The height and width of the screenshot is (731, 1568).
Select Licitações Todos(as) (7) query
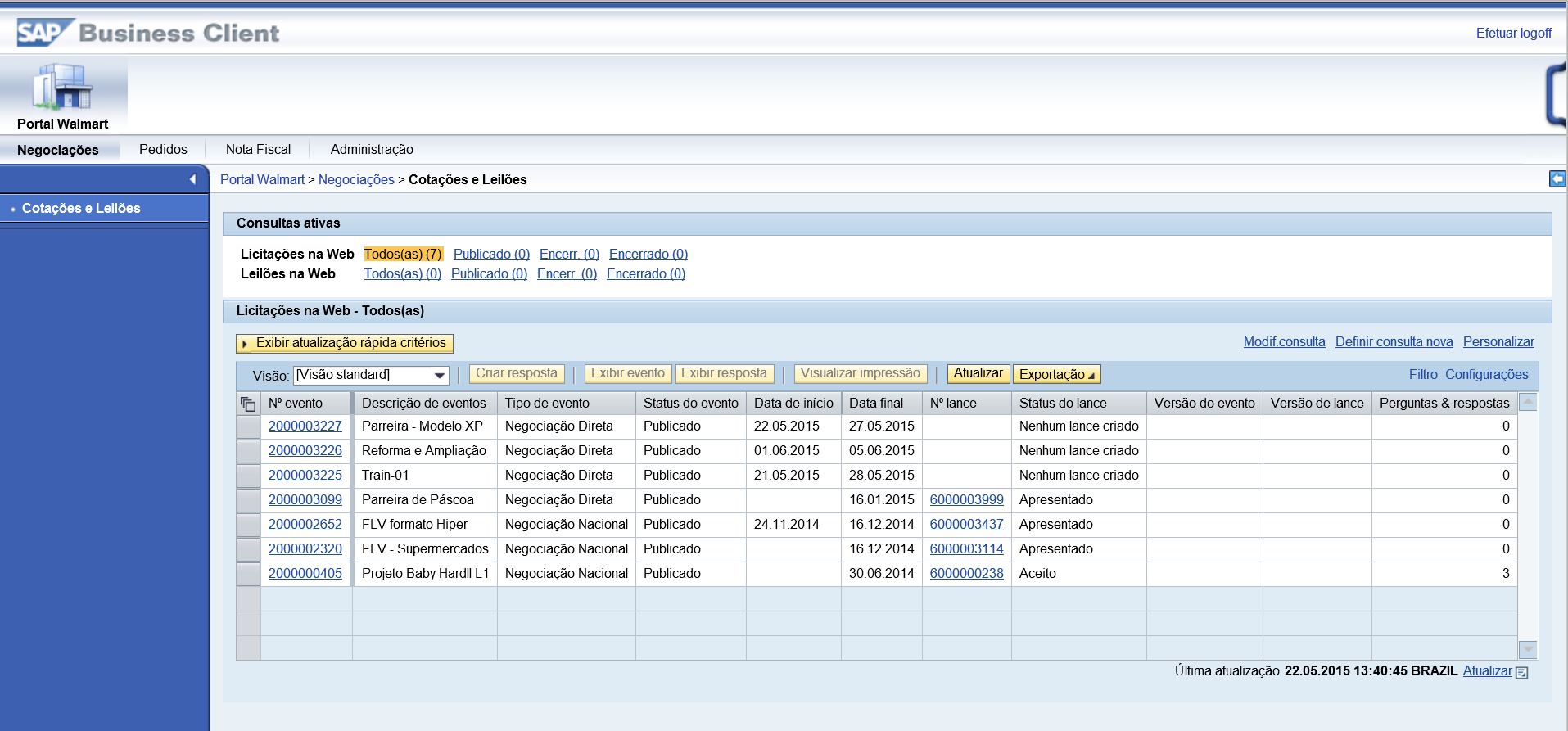click(403, 254)
